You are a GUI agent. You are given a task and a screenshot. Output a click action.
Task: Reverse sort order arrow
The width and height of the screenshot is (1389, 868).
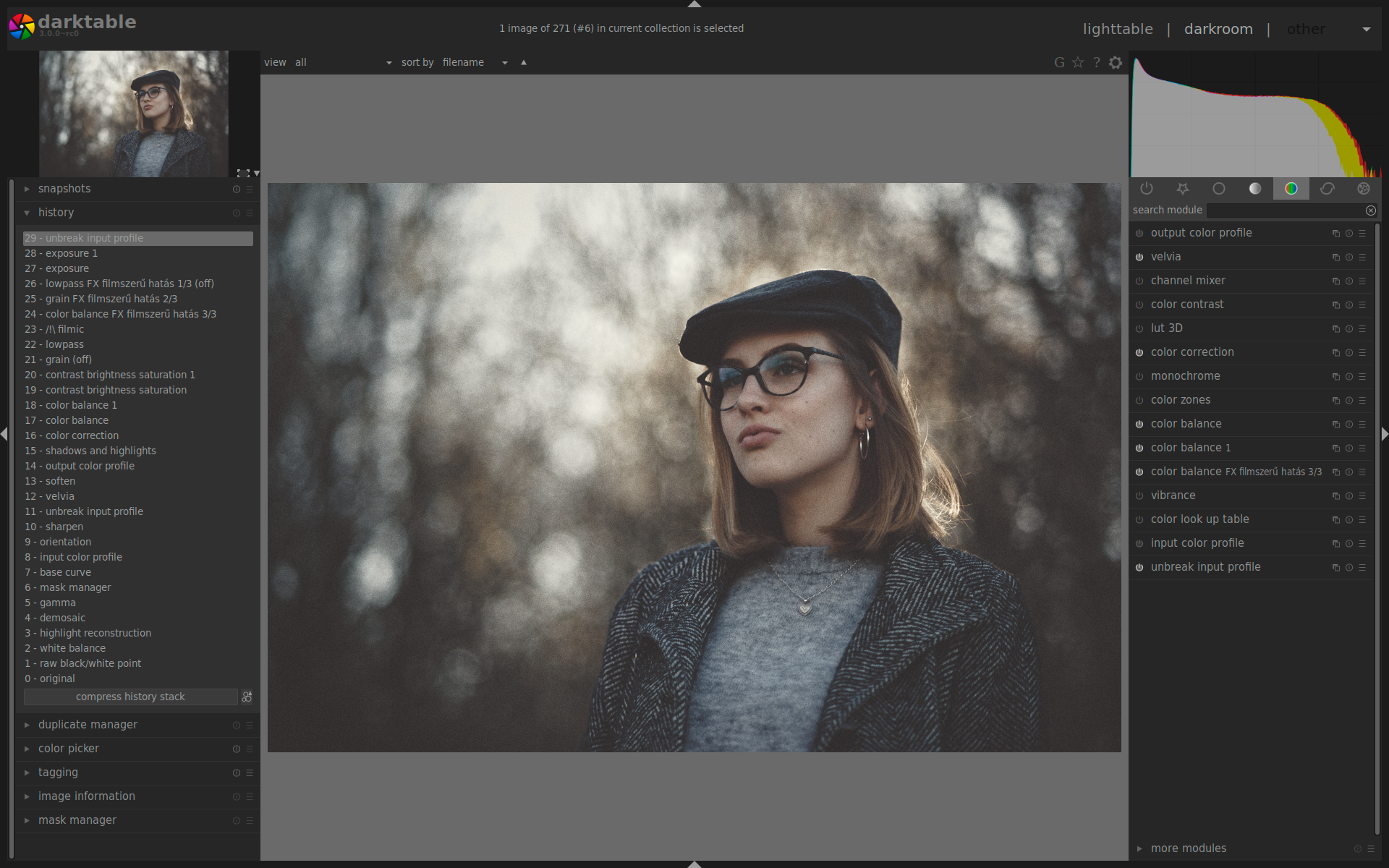pyautogui.click(x=524, y=62)
